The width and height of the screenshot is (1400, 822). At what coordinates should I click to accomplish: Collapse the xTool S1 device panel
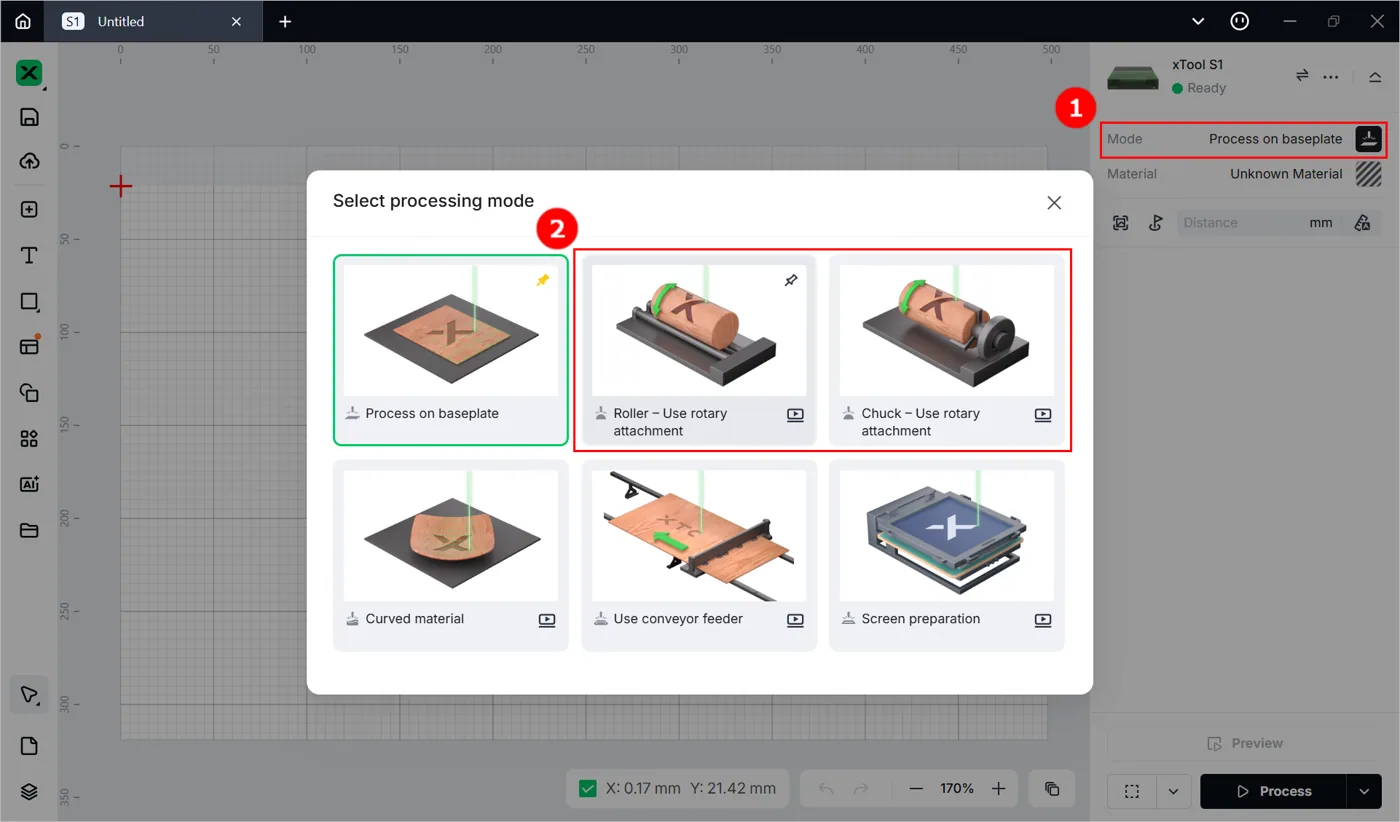pos(1375,76)
